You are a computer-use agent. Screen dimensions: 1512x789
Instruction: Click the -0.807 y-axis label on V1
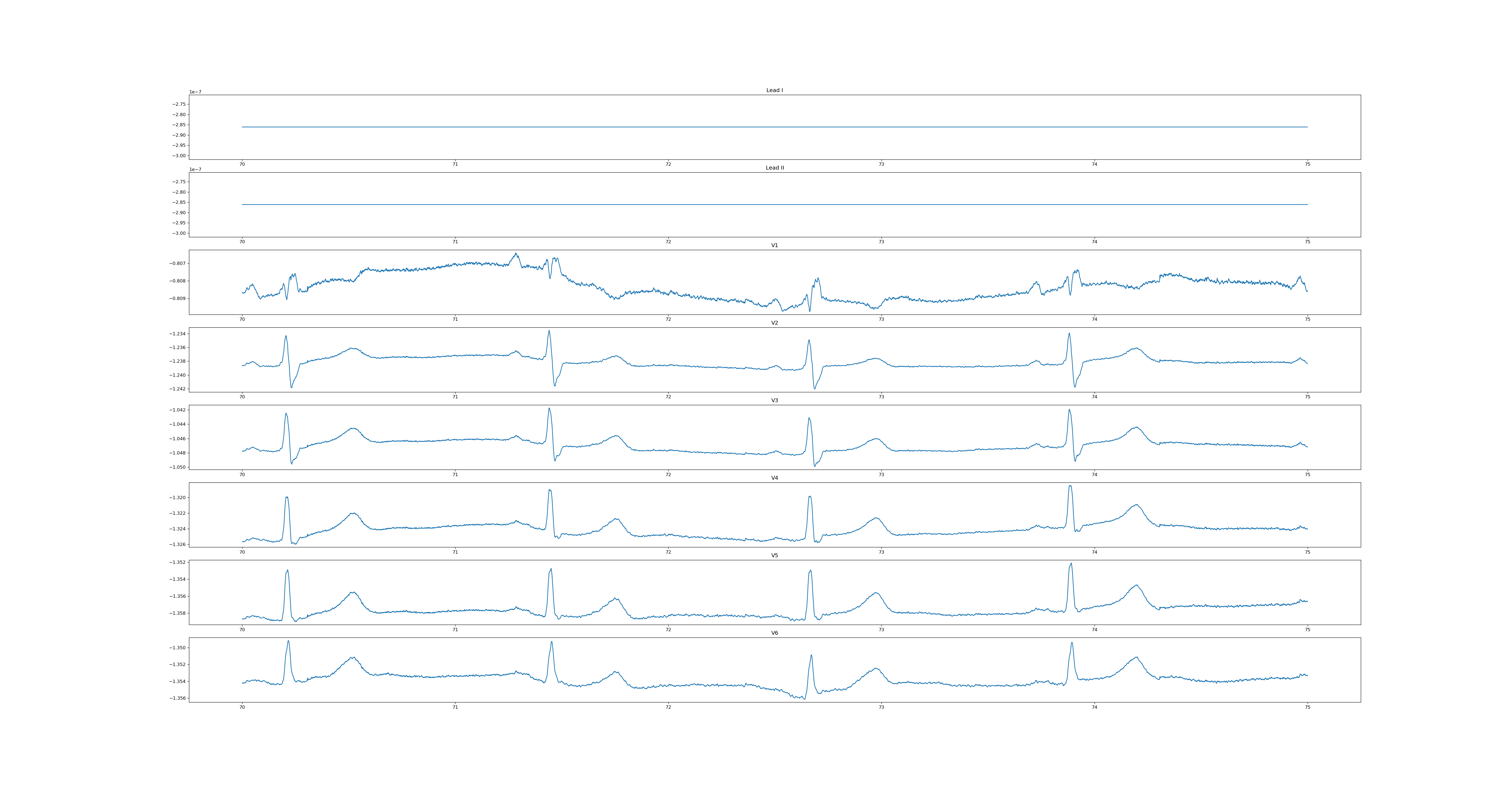pyautogui.click(x=178, y=264)
